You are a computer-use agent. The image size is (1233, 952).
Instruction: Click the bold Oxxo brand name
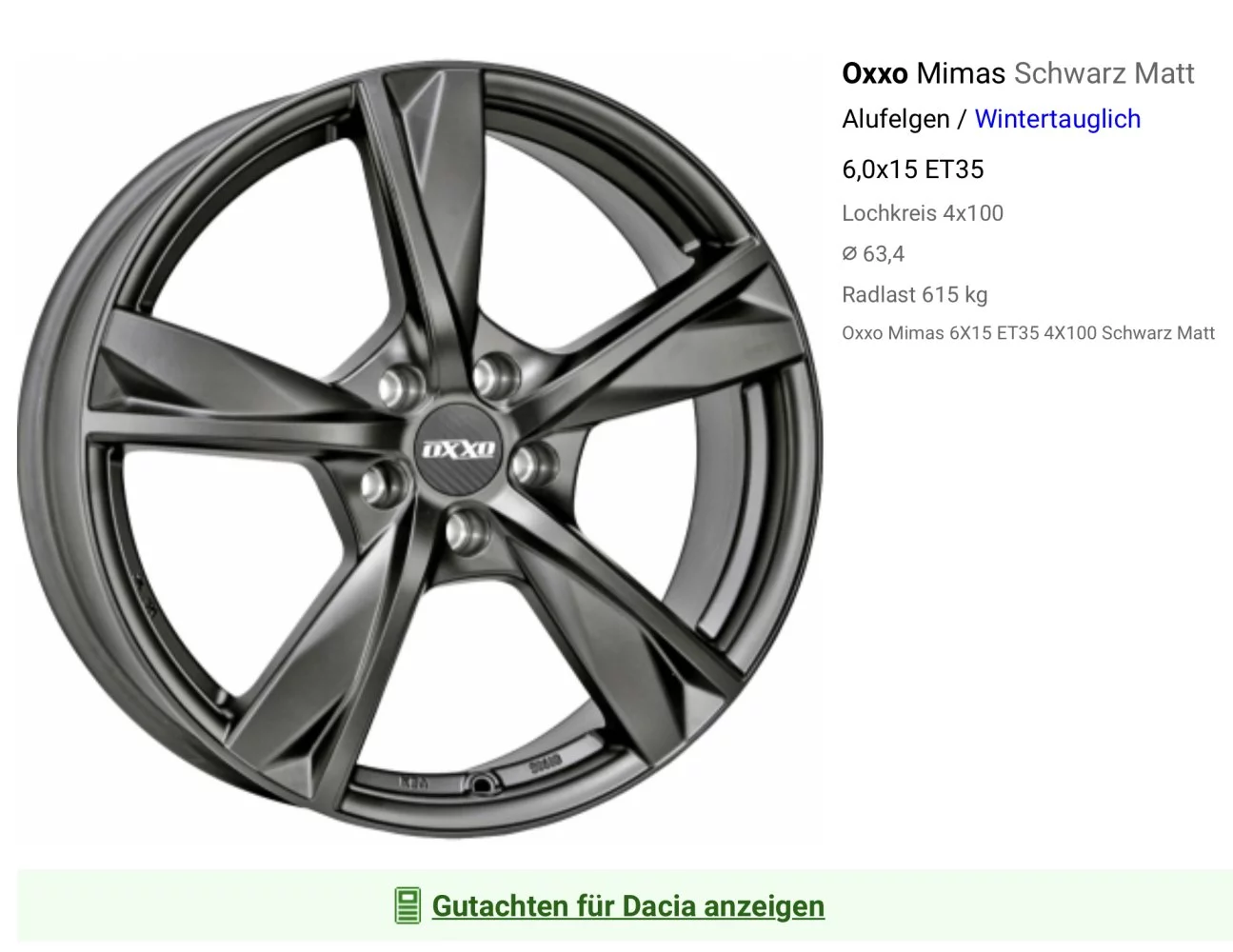tap(874, 73)
